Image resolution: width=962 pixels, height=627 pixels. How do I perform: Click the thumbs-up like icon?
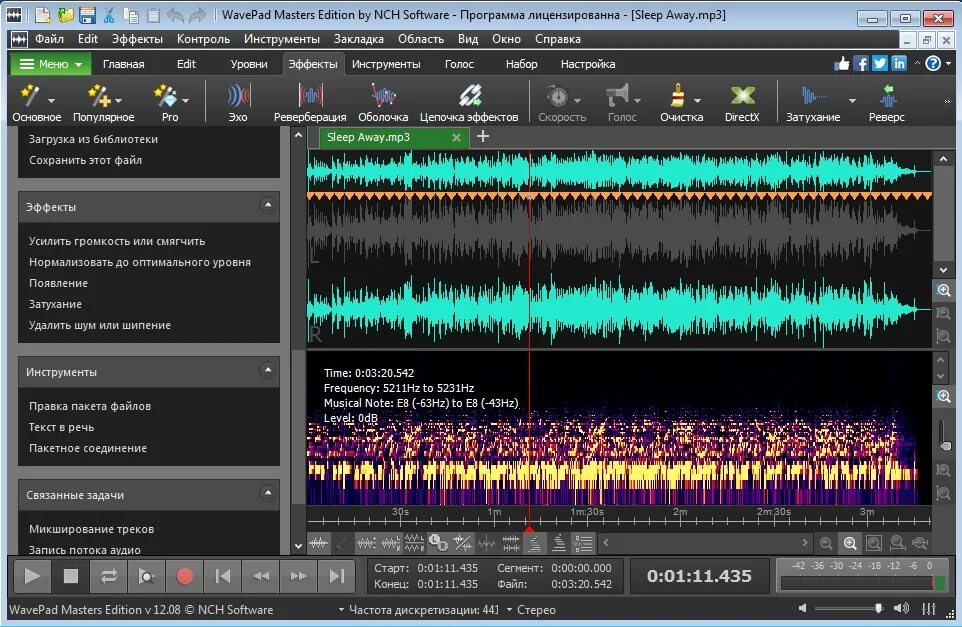point(842,63)
